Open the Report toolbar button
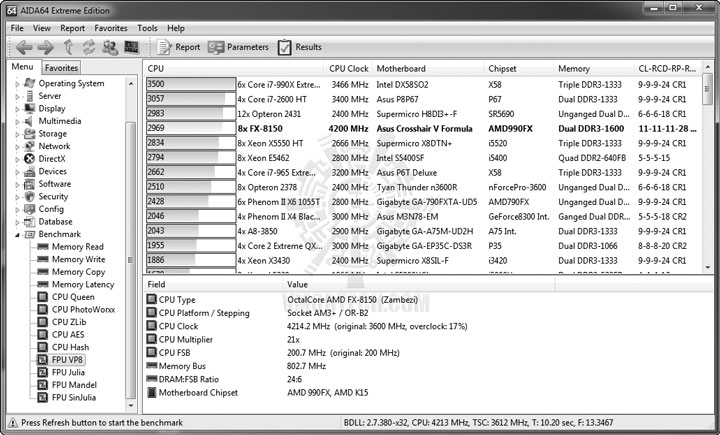 click(179, 47)
